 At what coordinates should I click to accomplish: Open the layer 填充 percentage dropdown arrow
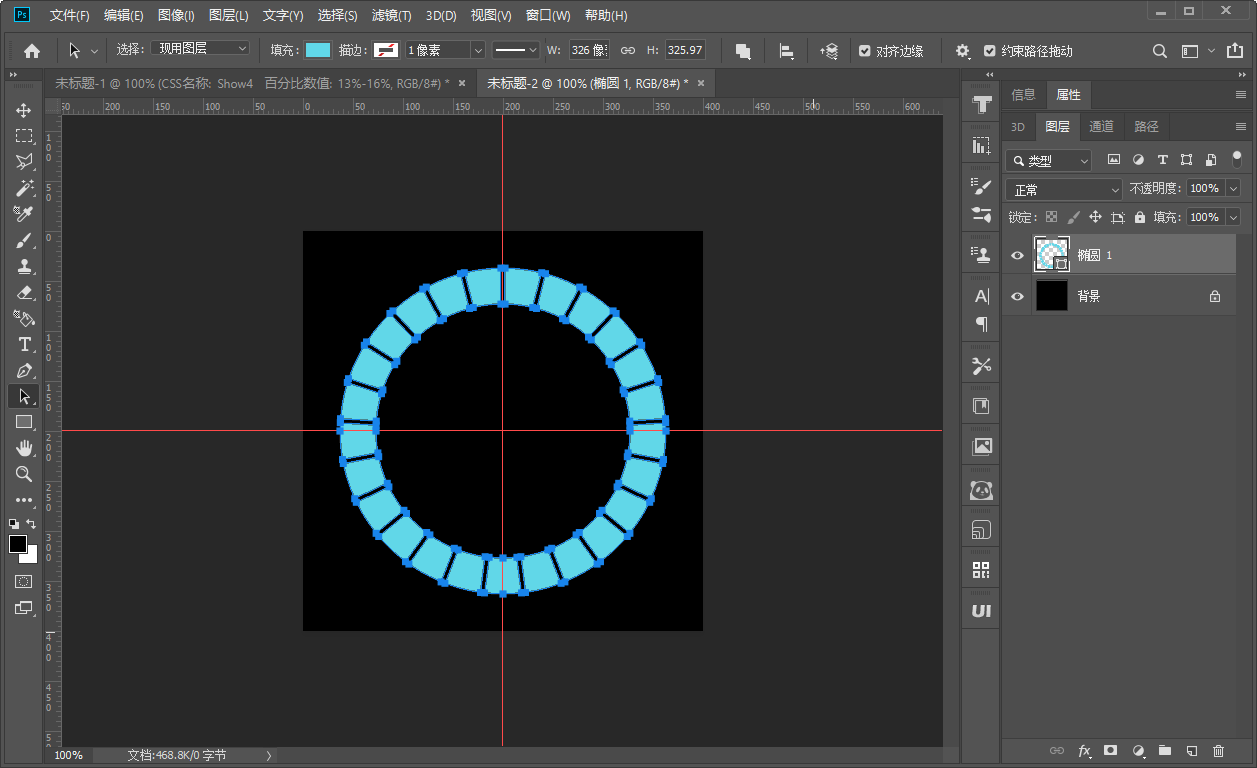pyautogui.click(x=1233, y=217)
